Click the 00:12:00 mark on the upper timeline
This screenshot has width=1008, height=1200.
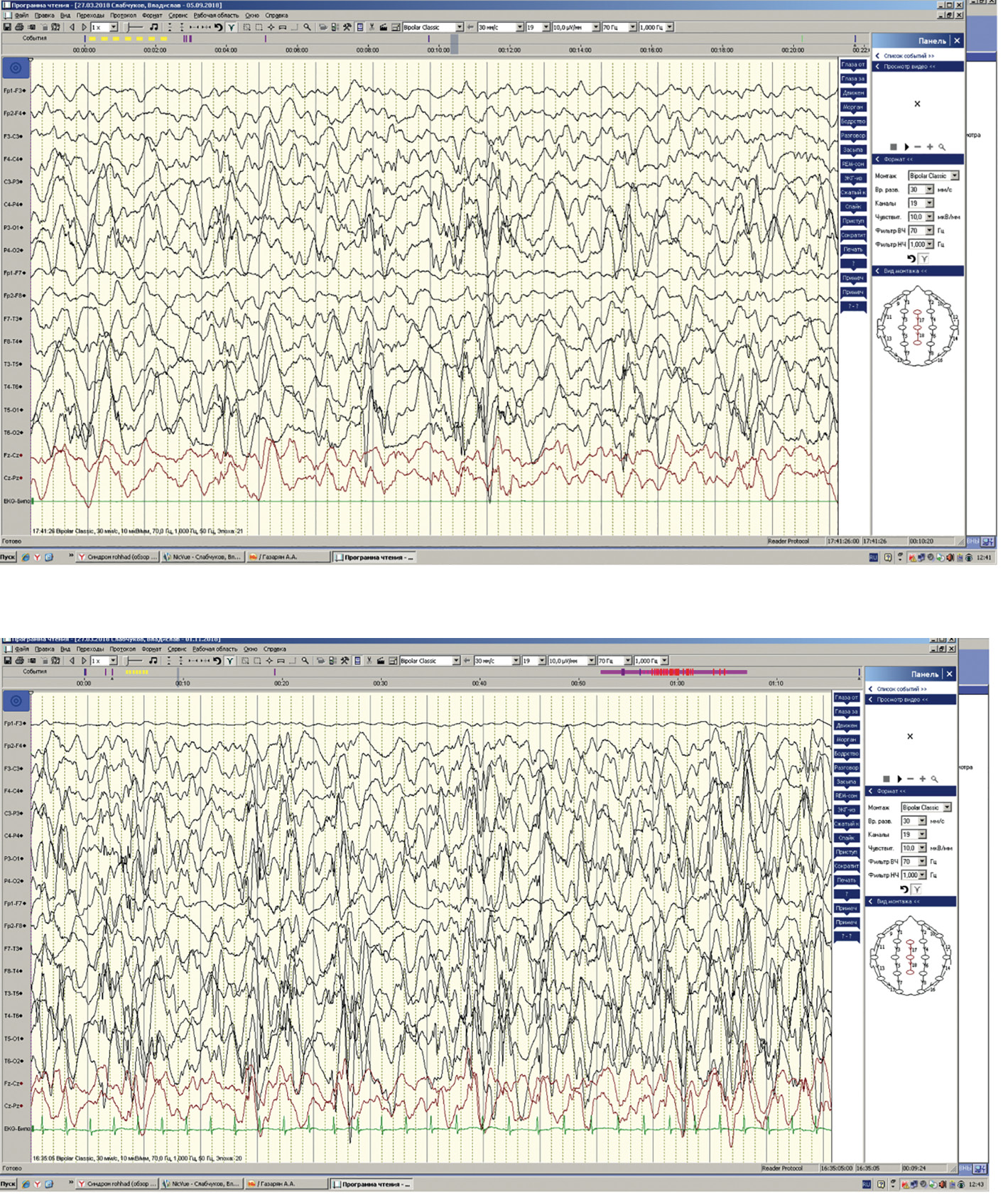[509, 50]
